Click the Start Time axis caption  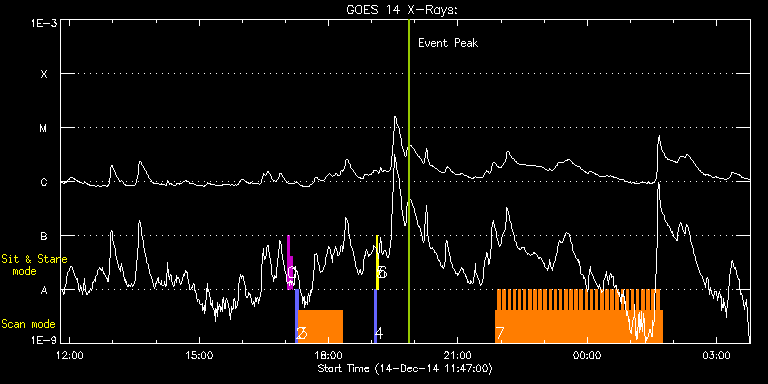pos(405,368)
